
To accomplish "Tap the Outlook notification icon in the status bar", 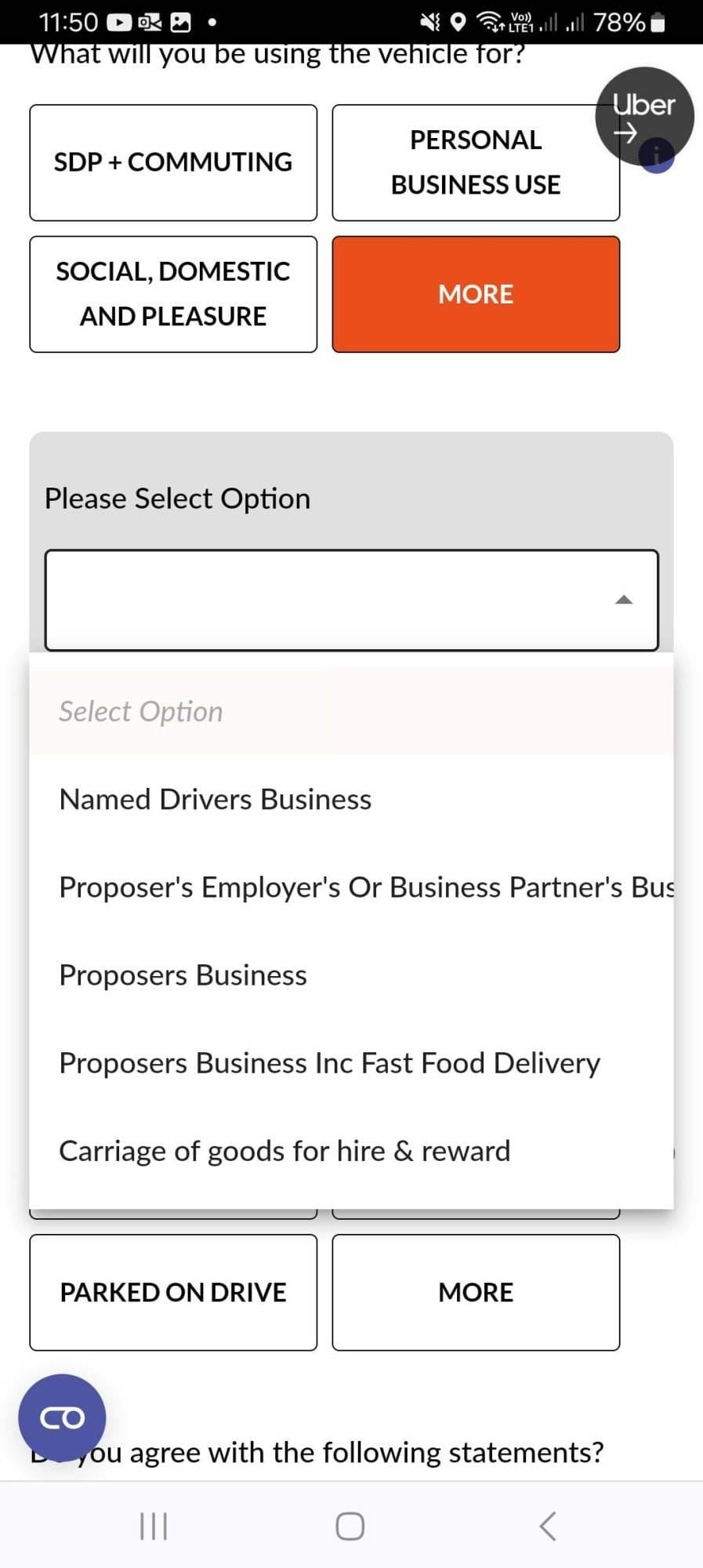I will [149, 21].
